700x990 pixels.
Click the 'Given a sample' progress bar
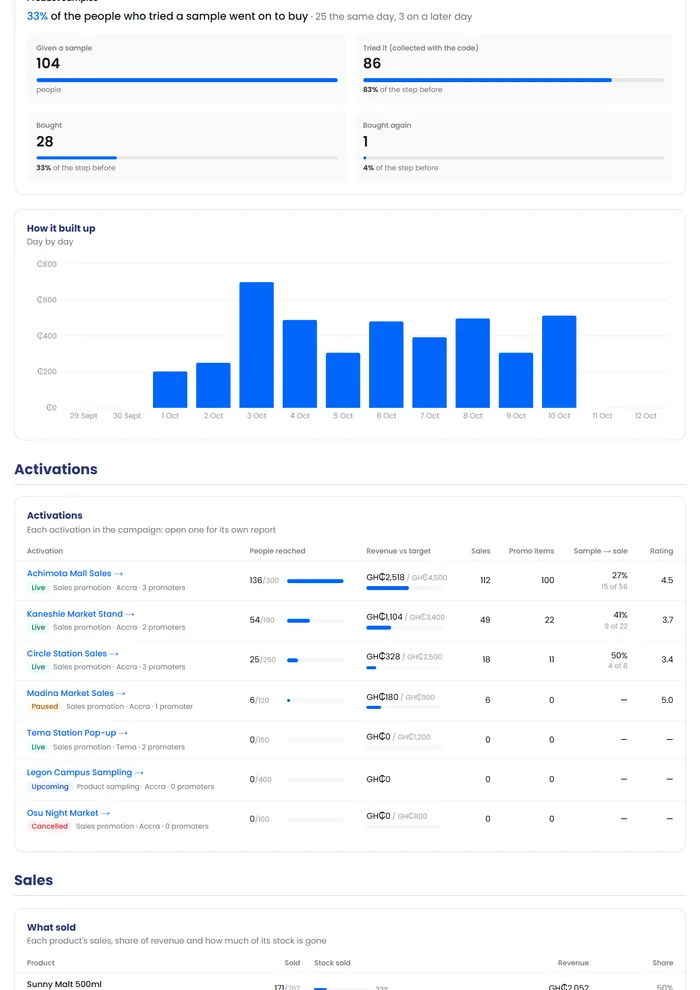[x=187, y=80]
